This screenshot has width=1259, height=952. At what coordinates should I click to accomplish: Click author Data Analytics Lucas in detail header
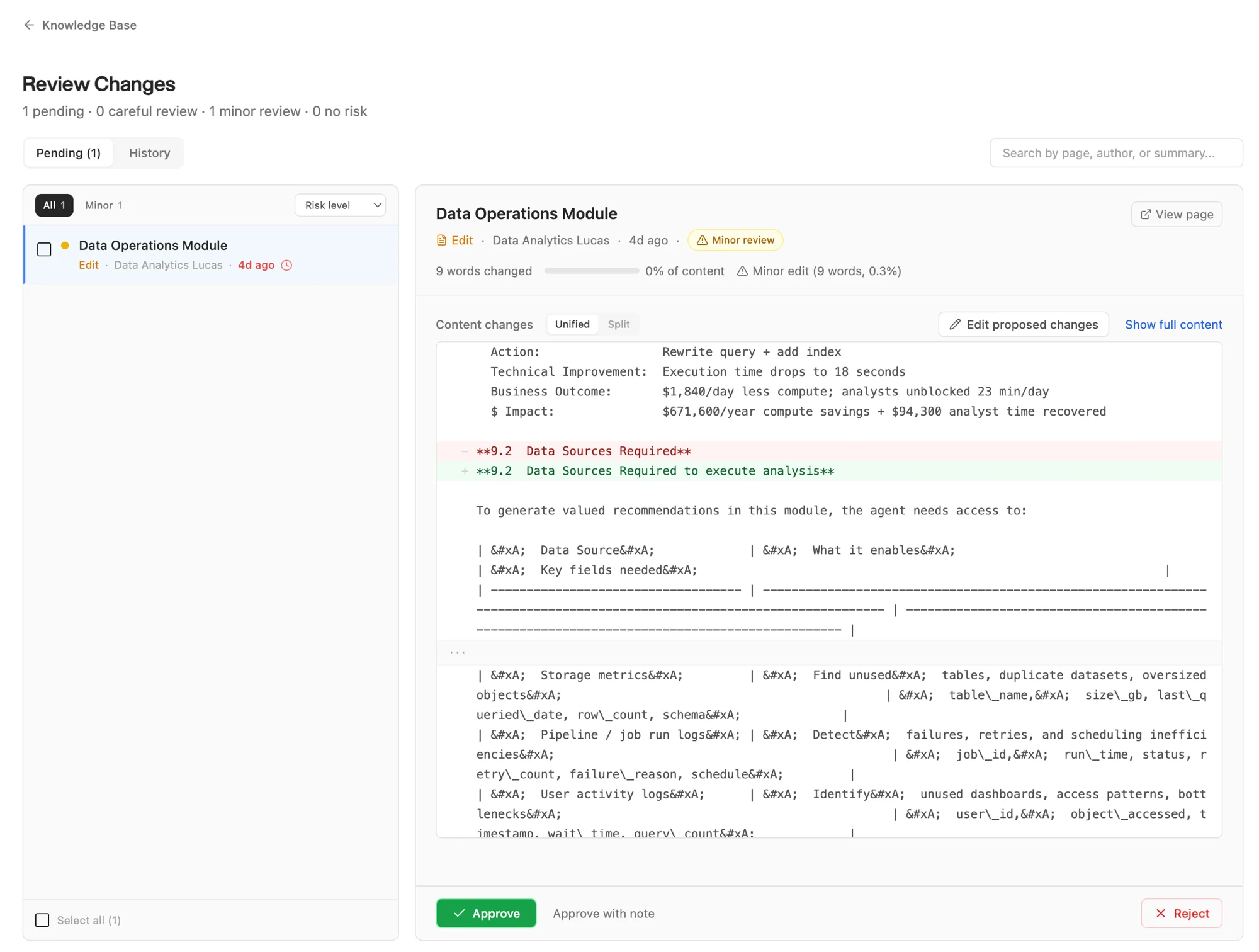pyautogui.click(x=550, y=240)
